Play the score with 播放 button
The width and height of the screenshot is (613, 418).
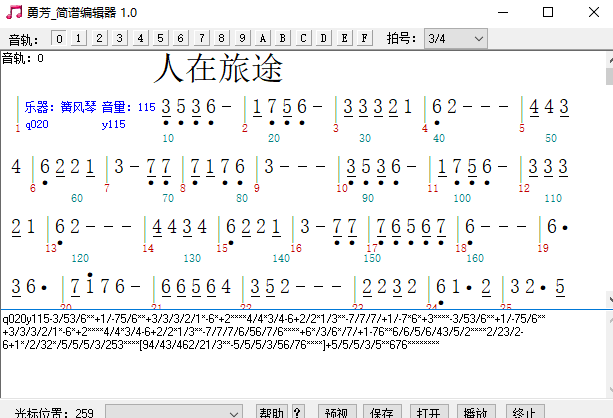(x=476, y=411)
